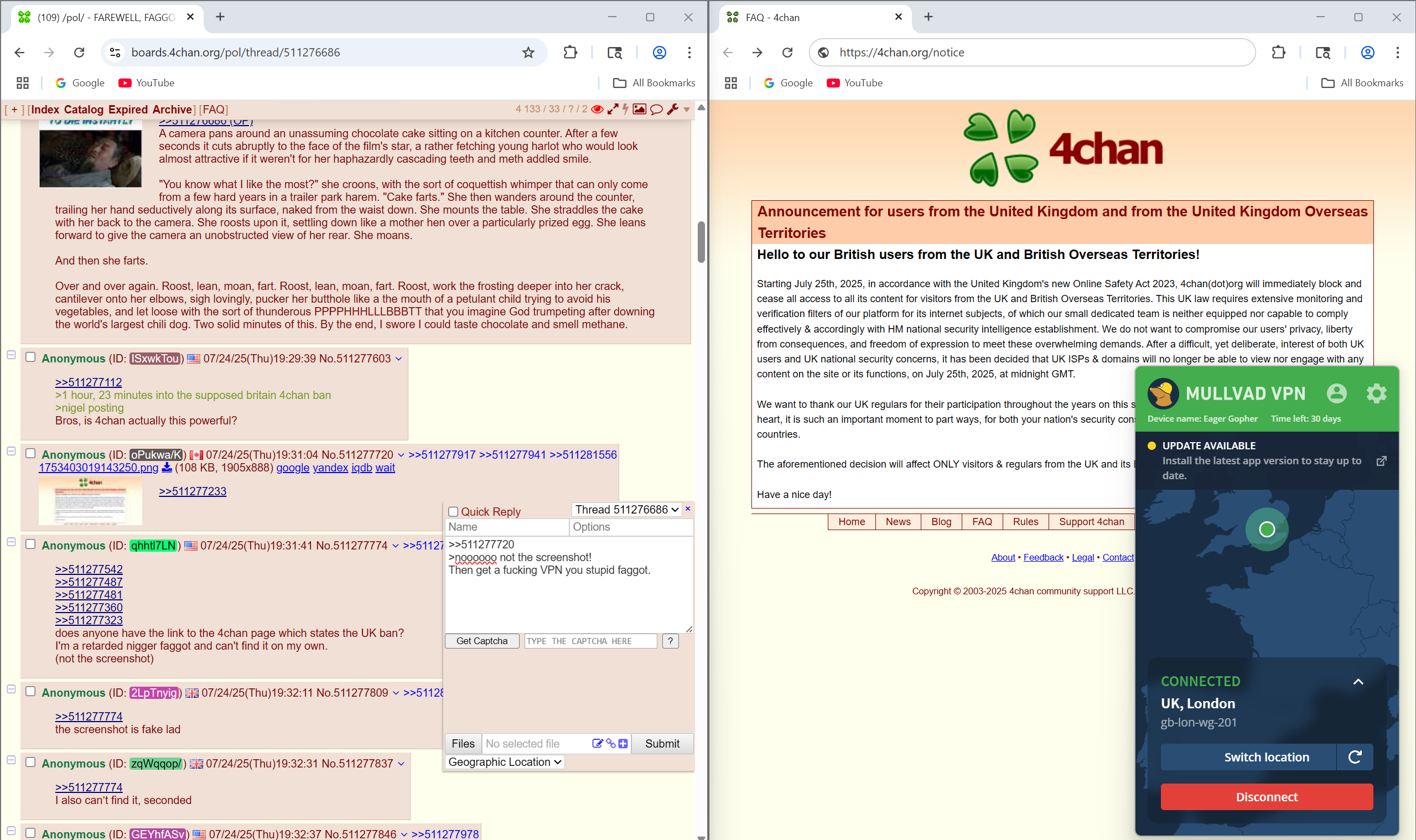The width and height of the screenshot is (1416, 840).
Task: Tick the Quick Reply persistent checkbox
Action: point(453,512)
